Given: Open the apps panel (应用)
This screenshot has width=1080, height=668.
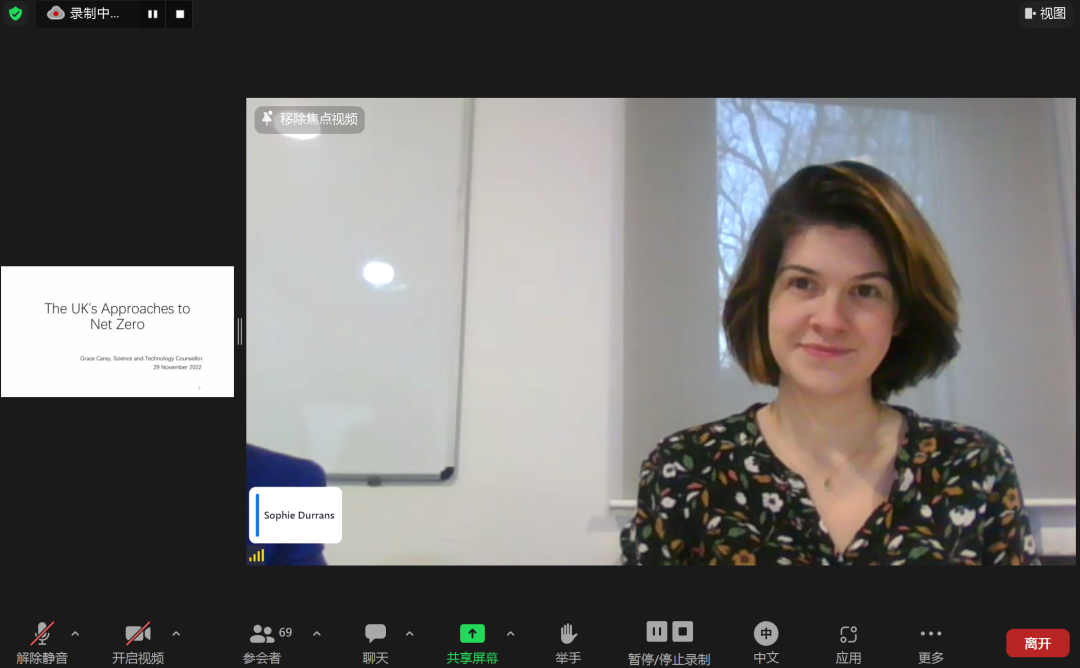Looking at the screenshot, I should [848, 641].
